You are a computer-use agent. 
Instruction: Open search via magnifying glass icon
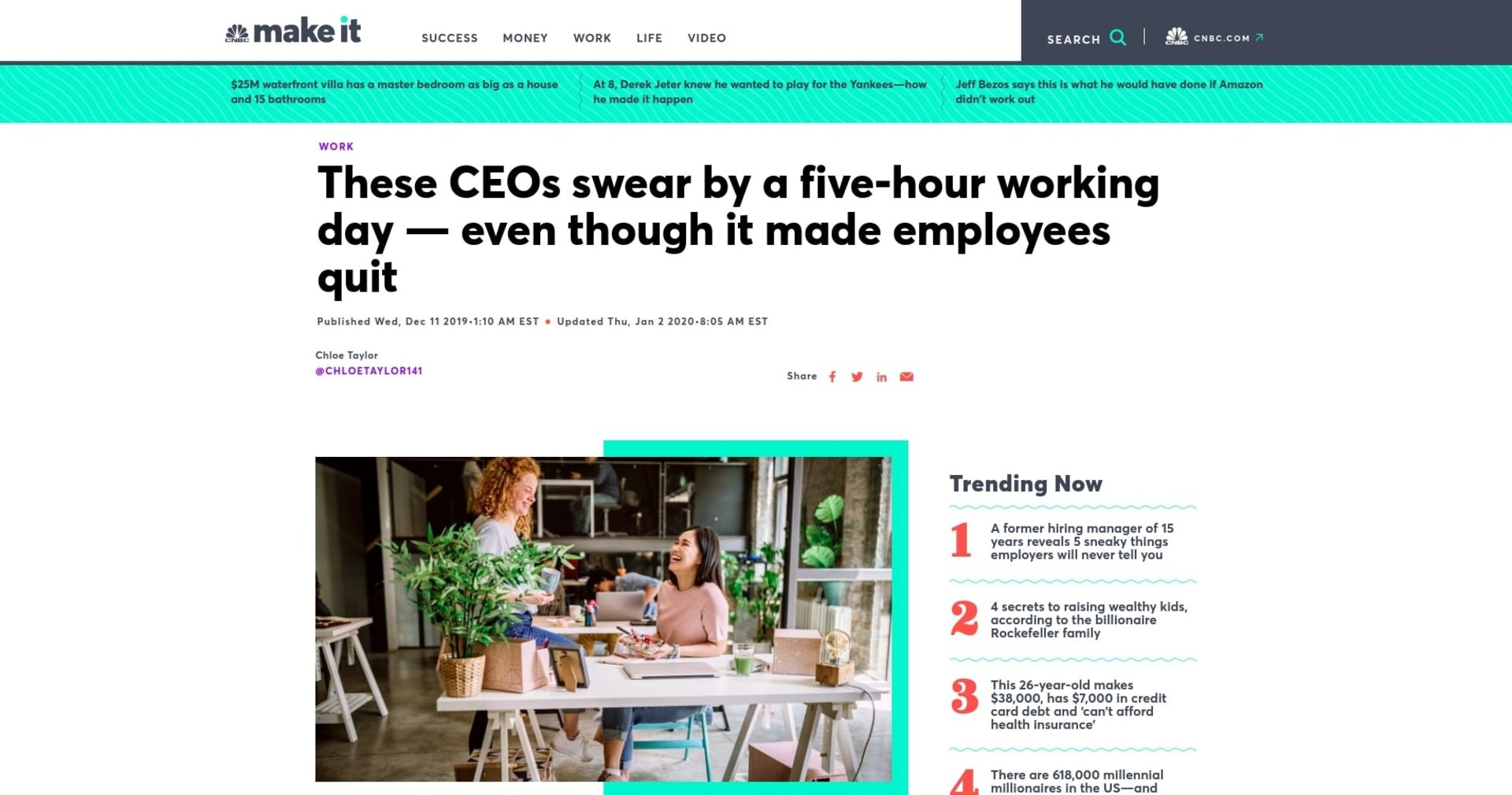click(1117, 37)
